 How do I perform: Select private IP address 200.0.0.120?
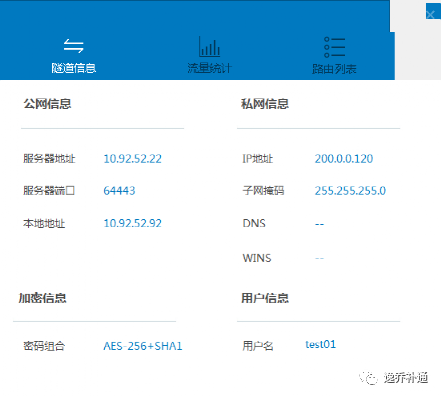coord(344,159)
